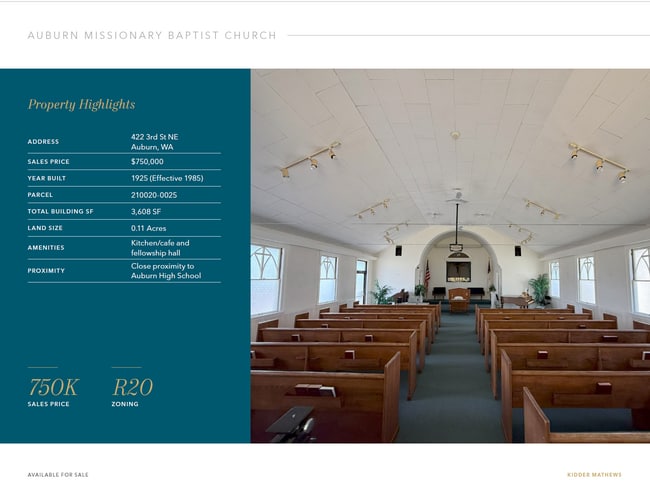Image resolution: width=650 pixels, height=504 pixels.
Task: Click the year built value 1925
Action: pyautogui.click(x=166, y=178)
